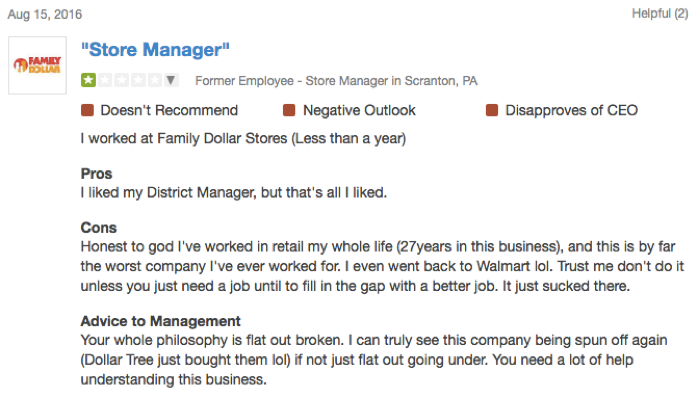Click the third empty rating star

[122, 80]
